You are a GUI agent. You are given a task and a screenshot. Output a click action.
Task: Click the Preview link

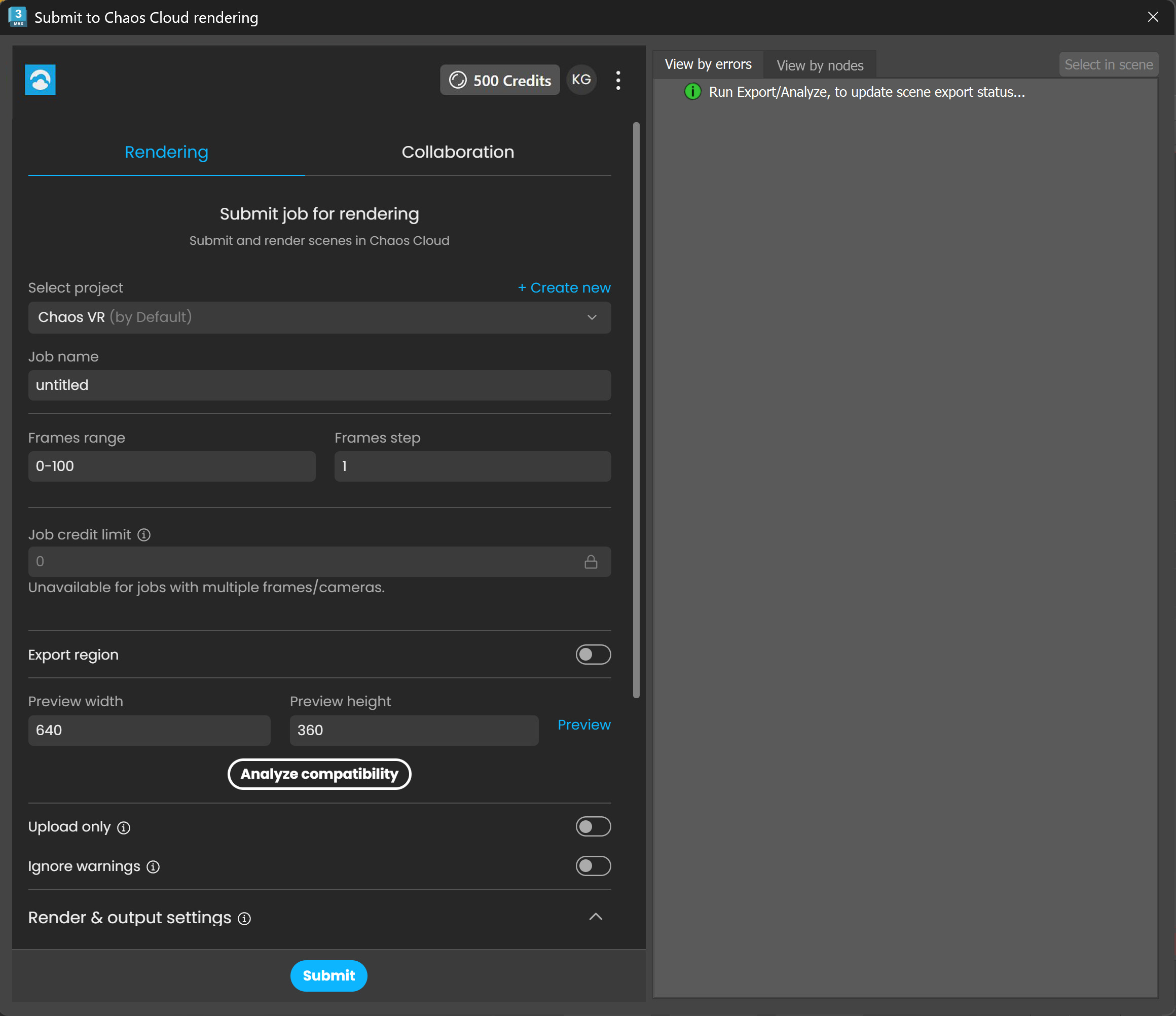point(584,725)
